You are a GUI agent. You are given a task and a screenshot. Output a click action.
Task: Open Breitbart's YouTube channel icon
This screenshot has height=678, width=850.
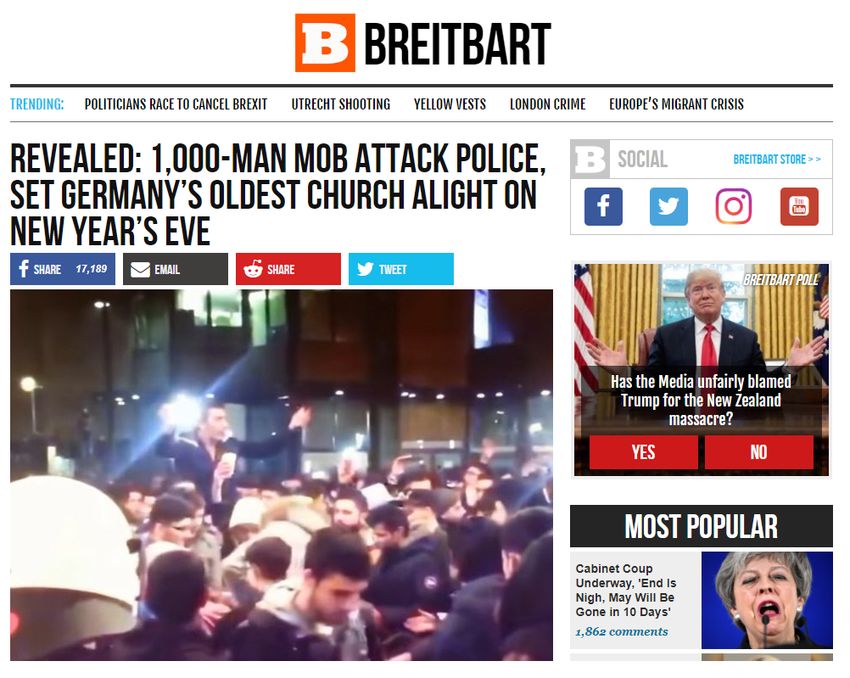point(799,206)
